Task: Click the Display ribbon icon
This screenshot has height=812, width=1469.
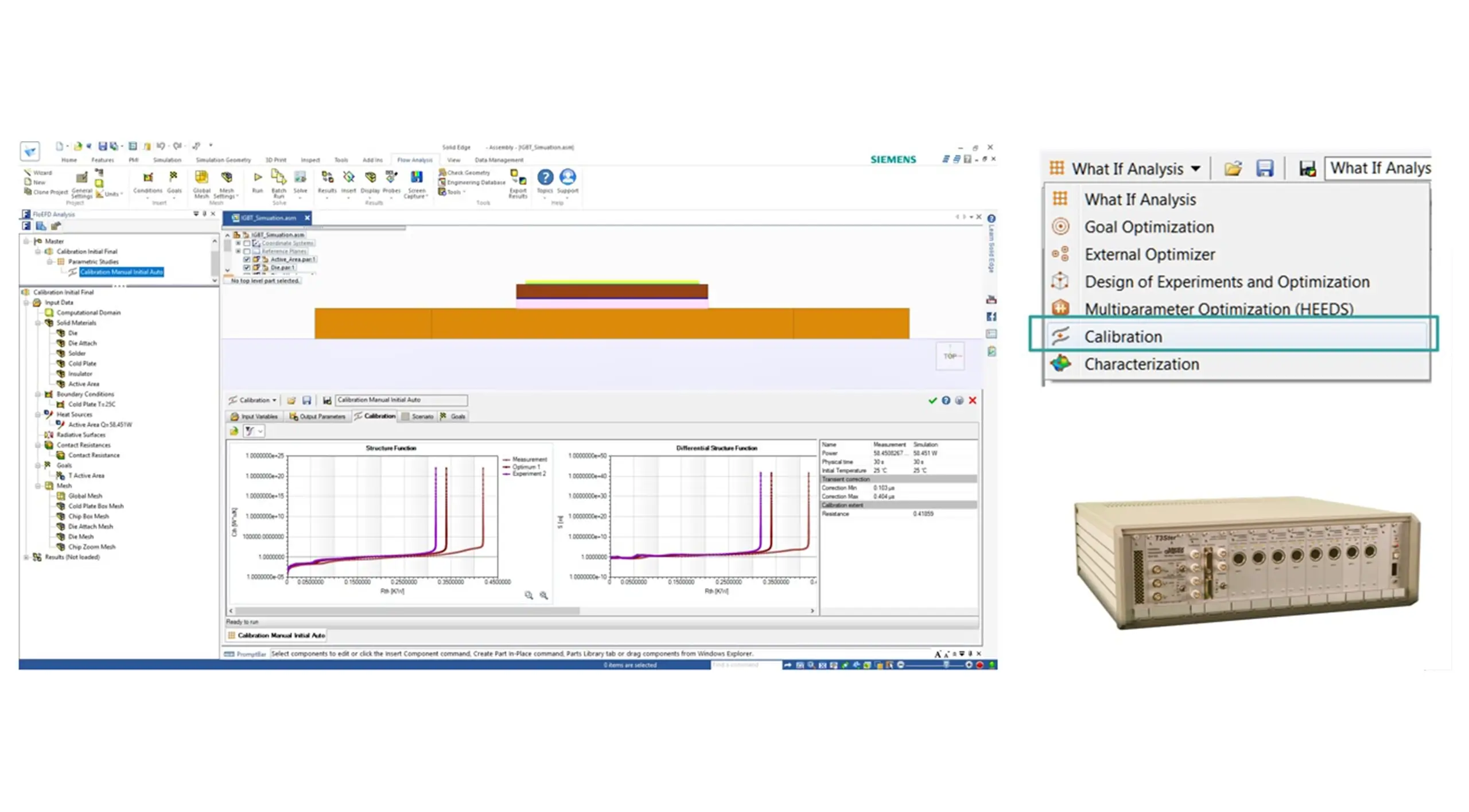Action: click(x=370, y=181)
